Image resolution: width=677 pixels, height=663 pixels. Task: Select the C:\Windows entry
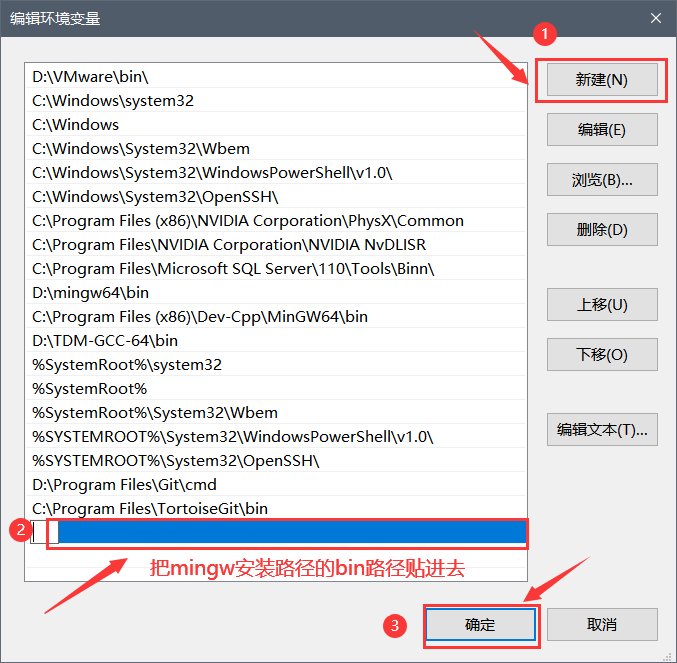click(x=276, y=125)
